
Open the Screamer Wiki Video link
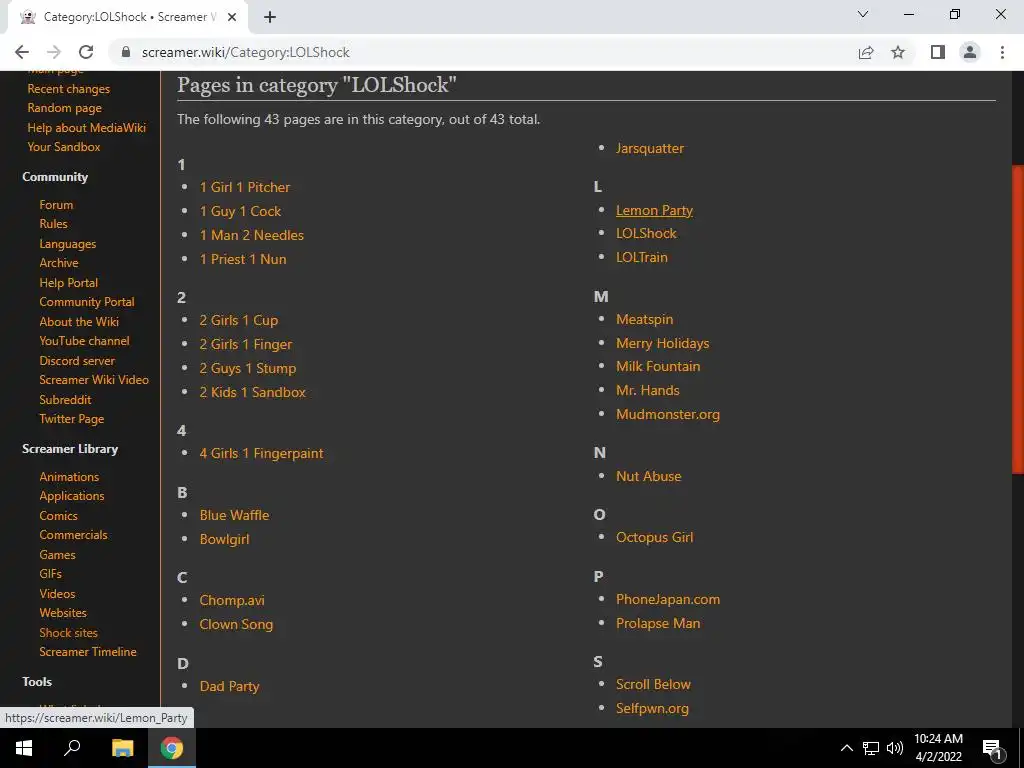tap(94, 380)
